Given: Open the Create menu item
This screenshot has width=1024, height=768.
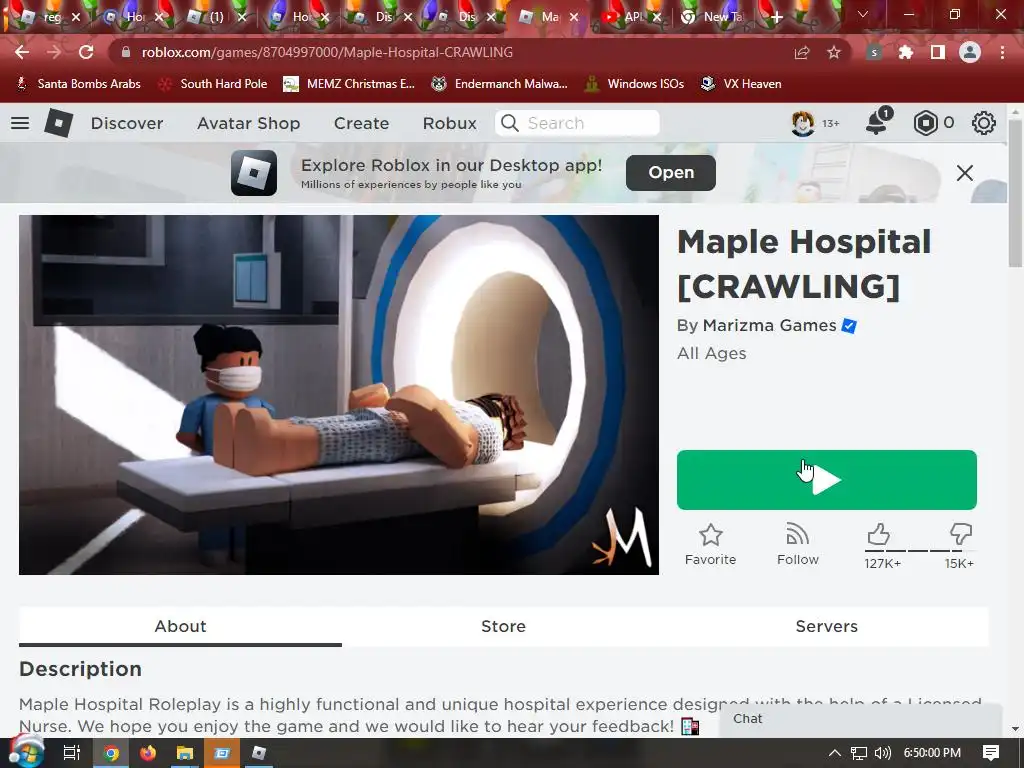Looking at the screenshot, I should point(361,123).
